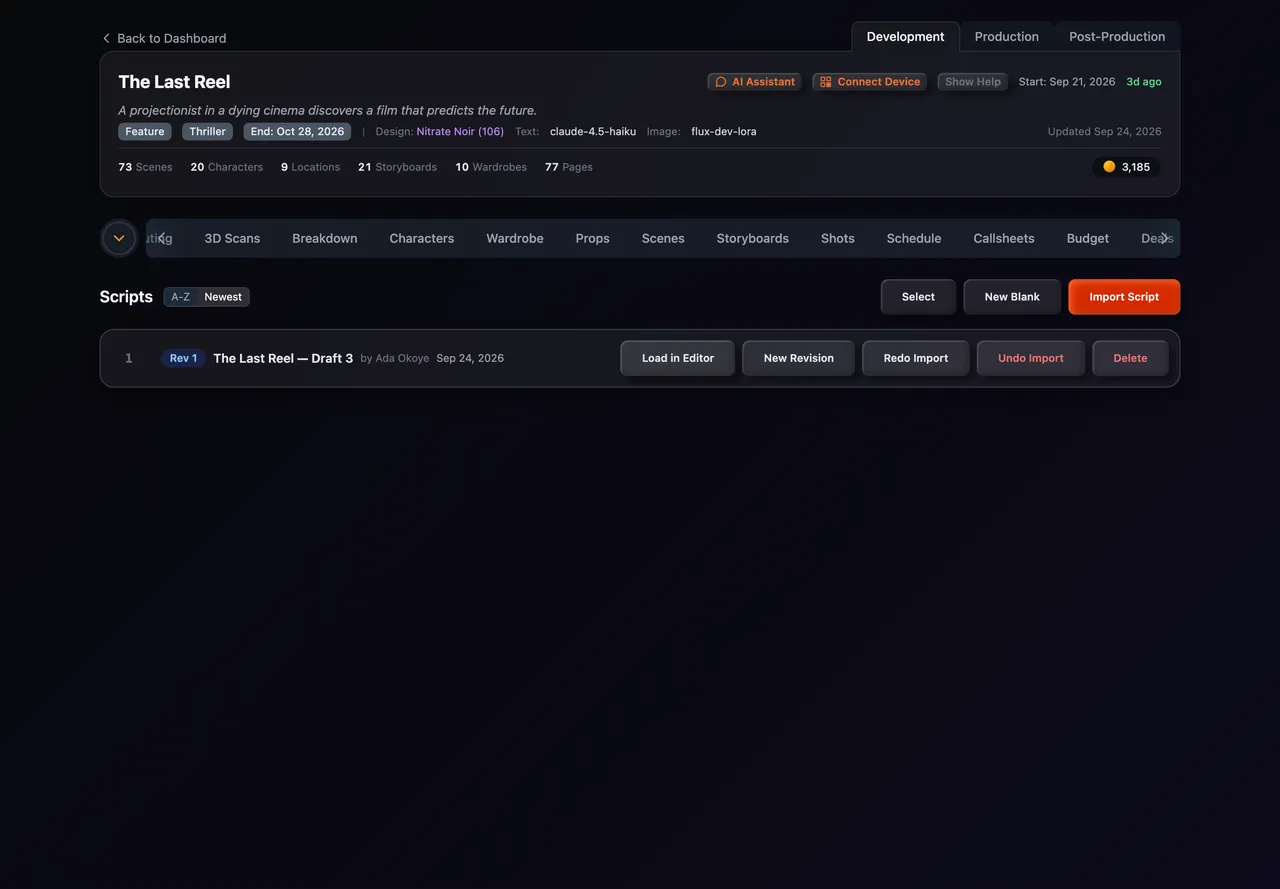The width and height of the screenshot is (1280, 889).
Task: Go Back to Dashboard
Action: (164, 38)
